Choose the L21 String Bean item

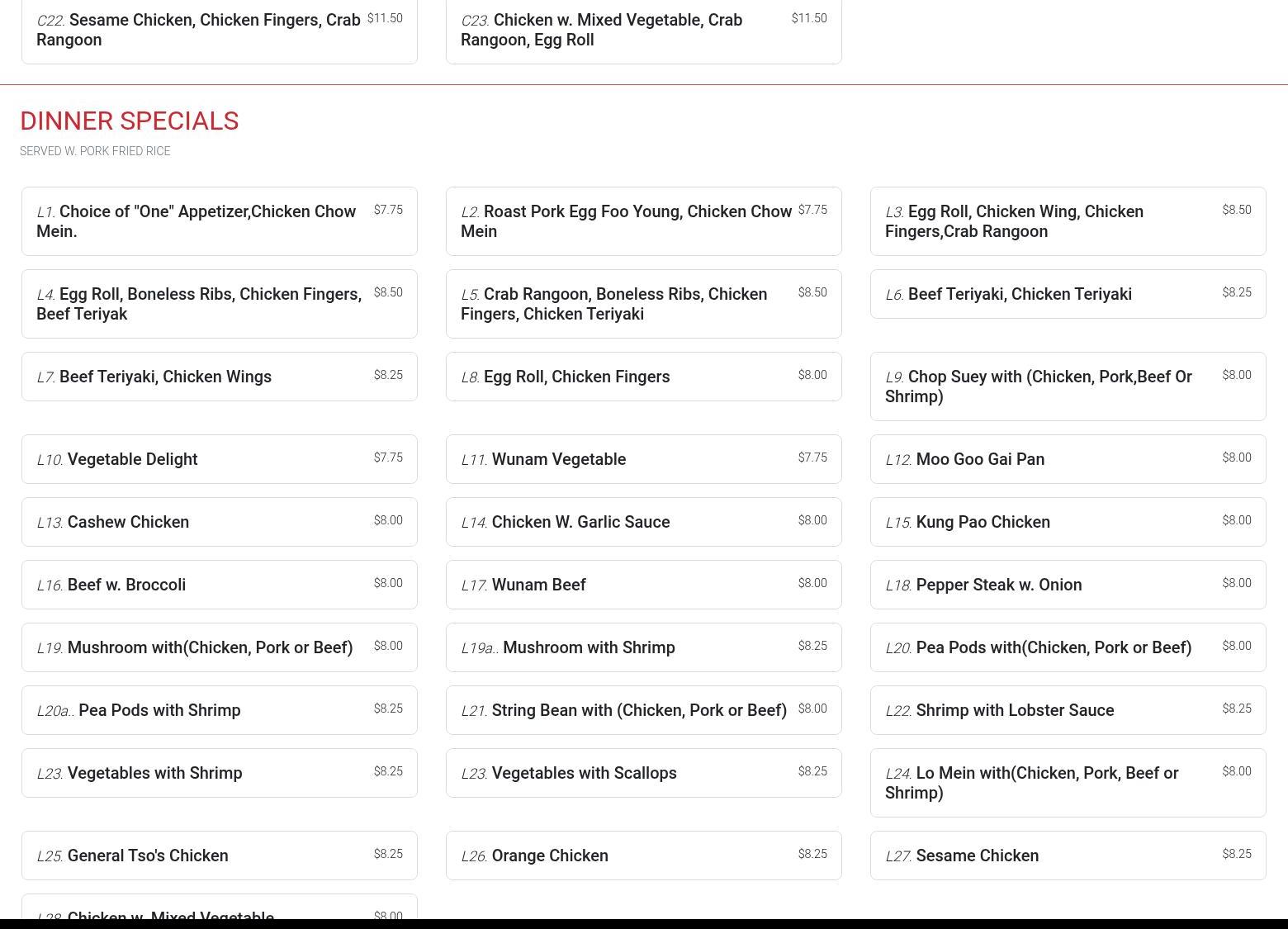click(x=644, y=710)
